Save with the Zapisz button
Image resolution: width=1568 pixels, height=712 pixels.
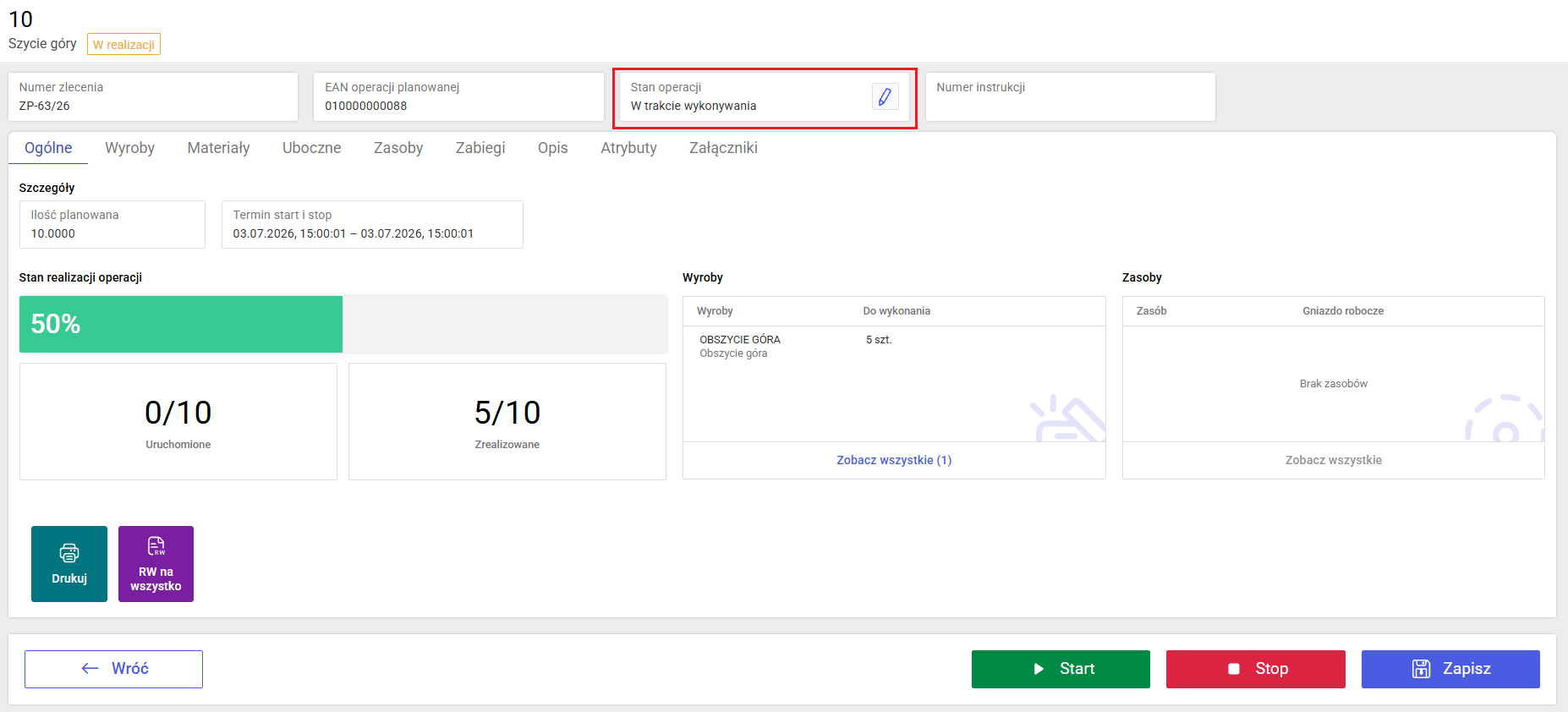coord(1450,669)
